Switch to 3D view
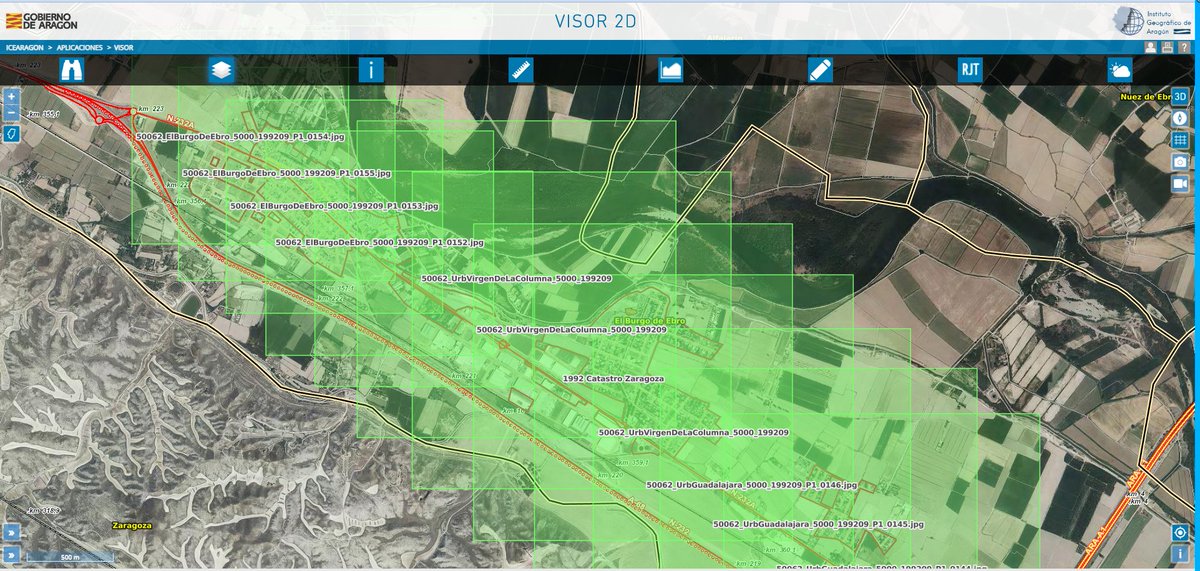 pos(1180,96)
